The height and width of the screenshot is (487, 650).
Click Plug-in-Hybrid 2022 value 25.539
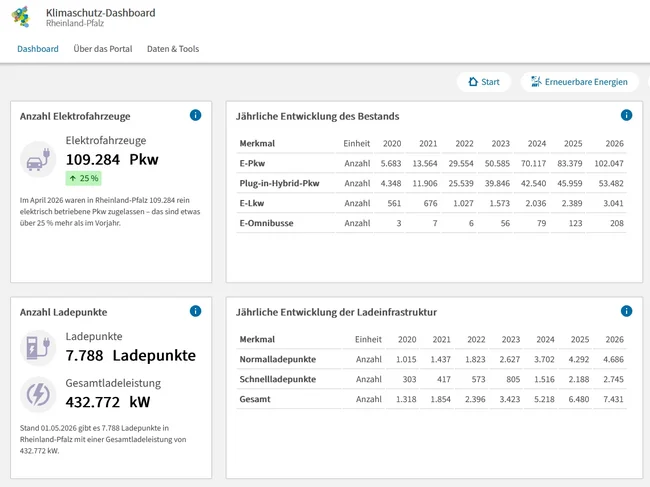coord(461,183)
